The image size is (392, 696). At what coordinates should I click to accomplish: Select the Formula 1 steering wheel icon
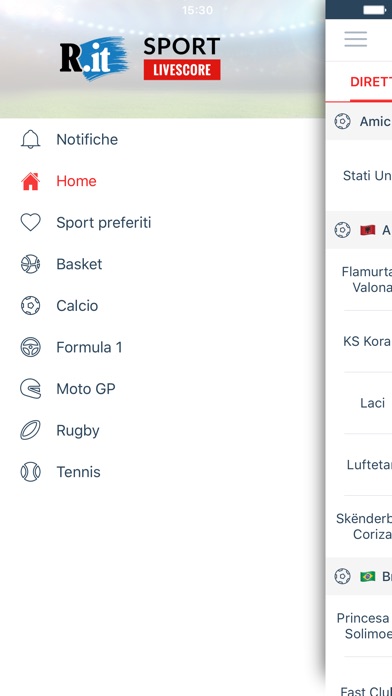31,347
